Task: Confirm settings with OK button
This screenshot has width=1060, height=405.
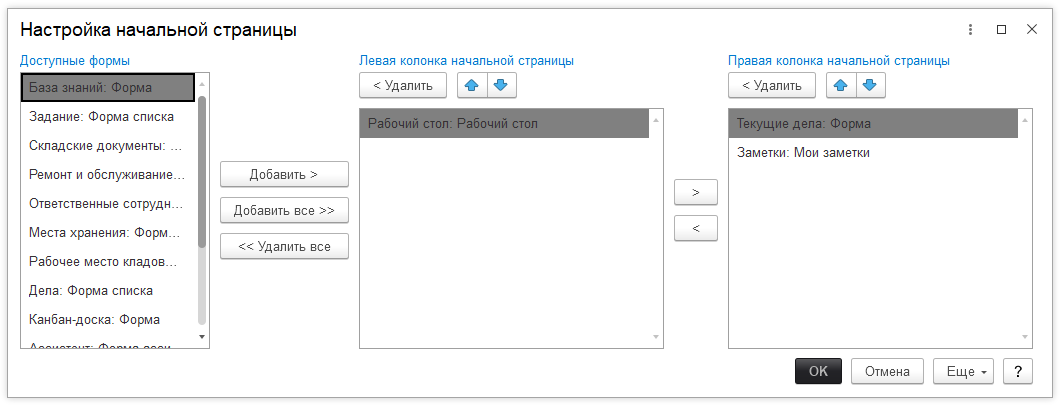Action: click(x=818, y=371)
